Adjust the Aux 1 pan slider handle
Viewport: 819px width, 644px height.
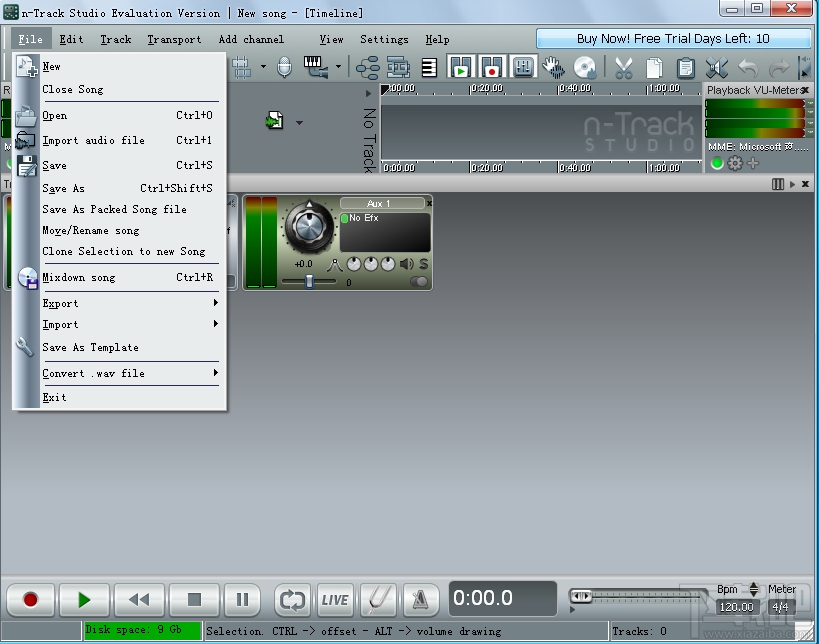click(309, 282)
